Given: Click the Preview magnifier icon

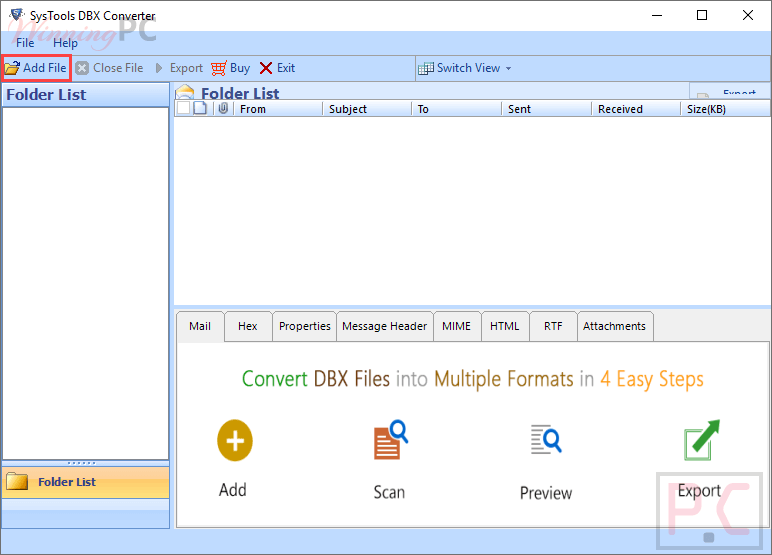Looking at the screenshot, I should pyautogui.click(x=546, y=439).
